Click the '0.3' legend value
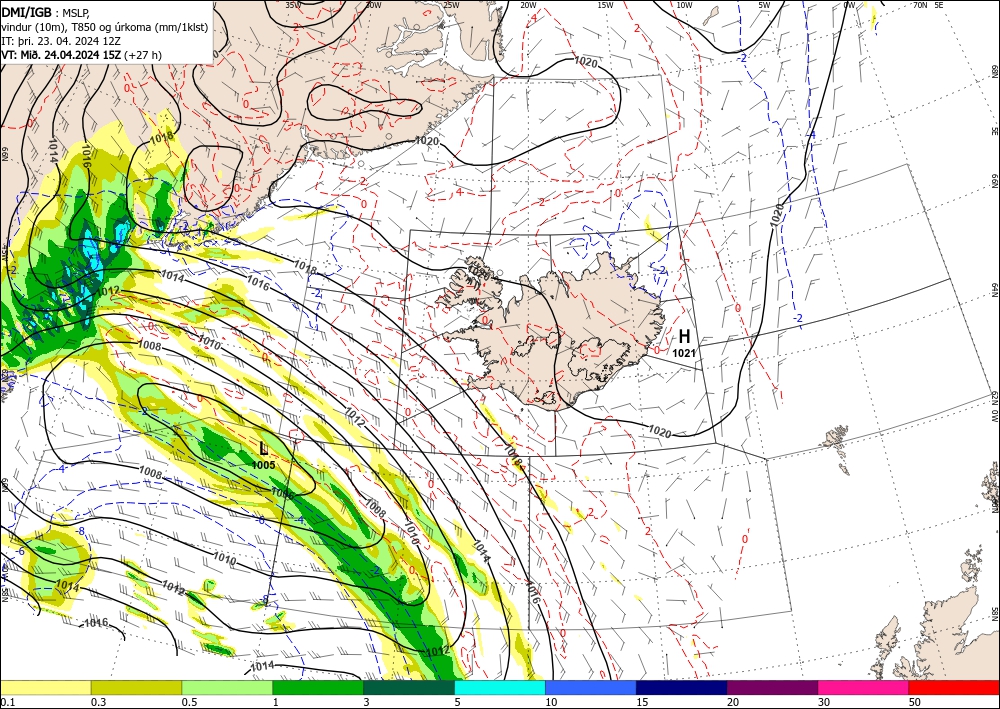1000x709 pixels. click(98, 702)
